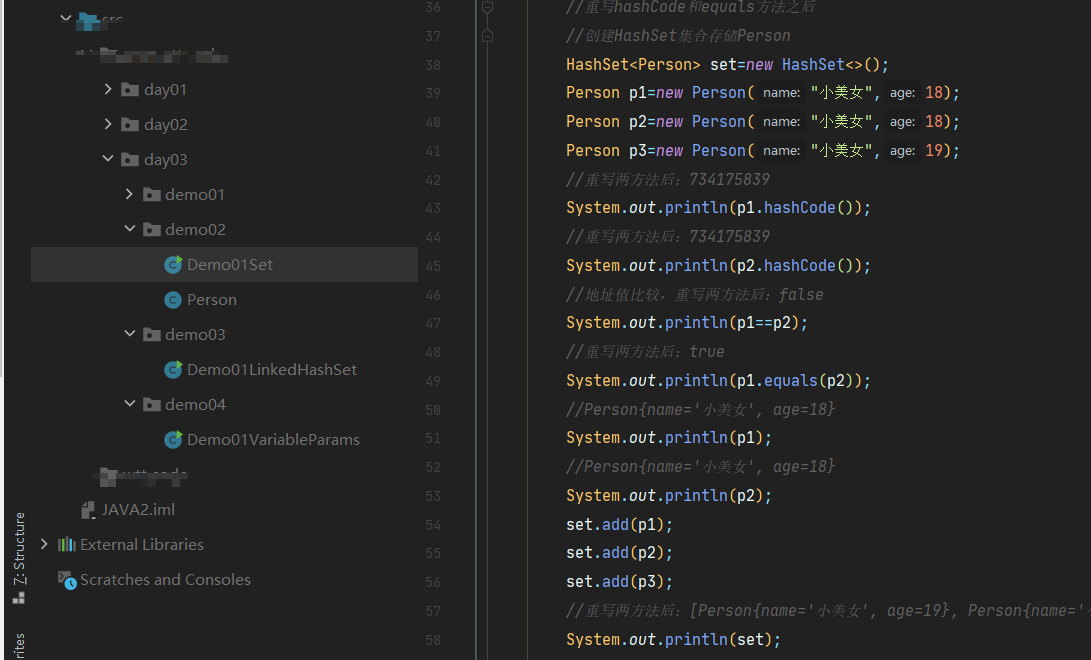Expand the External Libraries node
Image resolution: width=1091 pixels, height=660 pixels.
pyautogui.click(x=42, y=544)
